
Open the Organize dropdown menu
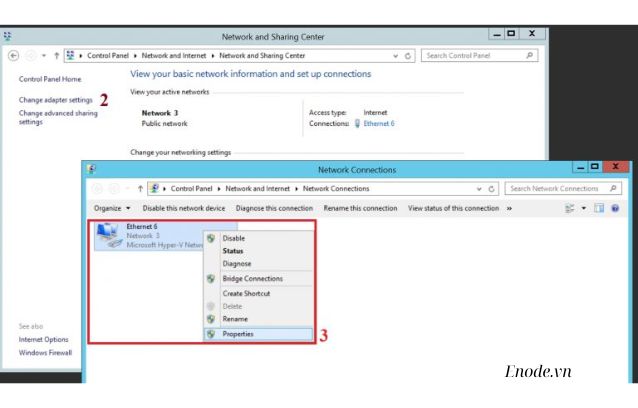pos(112,208)
